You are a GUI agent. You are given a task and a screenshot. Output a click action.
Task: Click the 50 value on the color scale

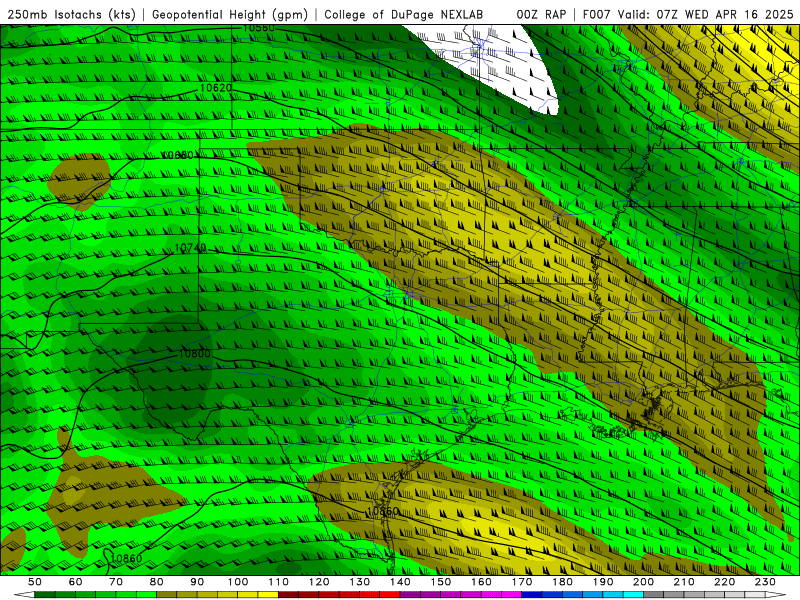[x=35, y=582]
